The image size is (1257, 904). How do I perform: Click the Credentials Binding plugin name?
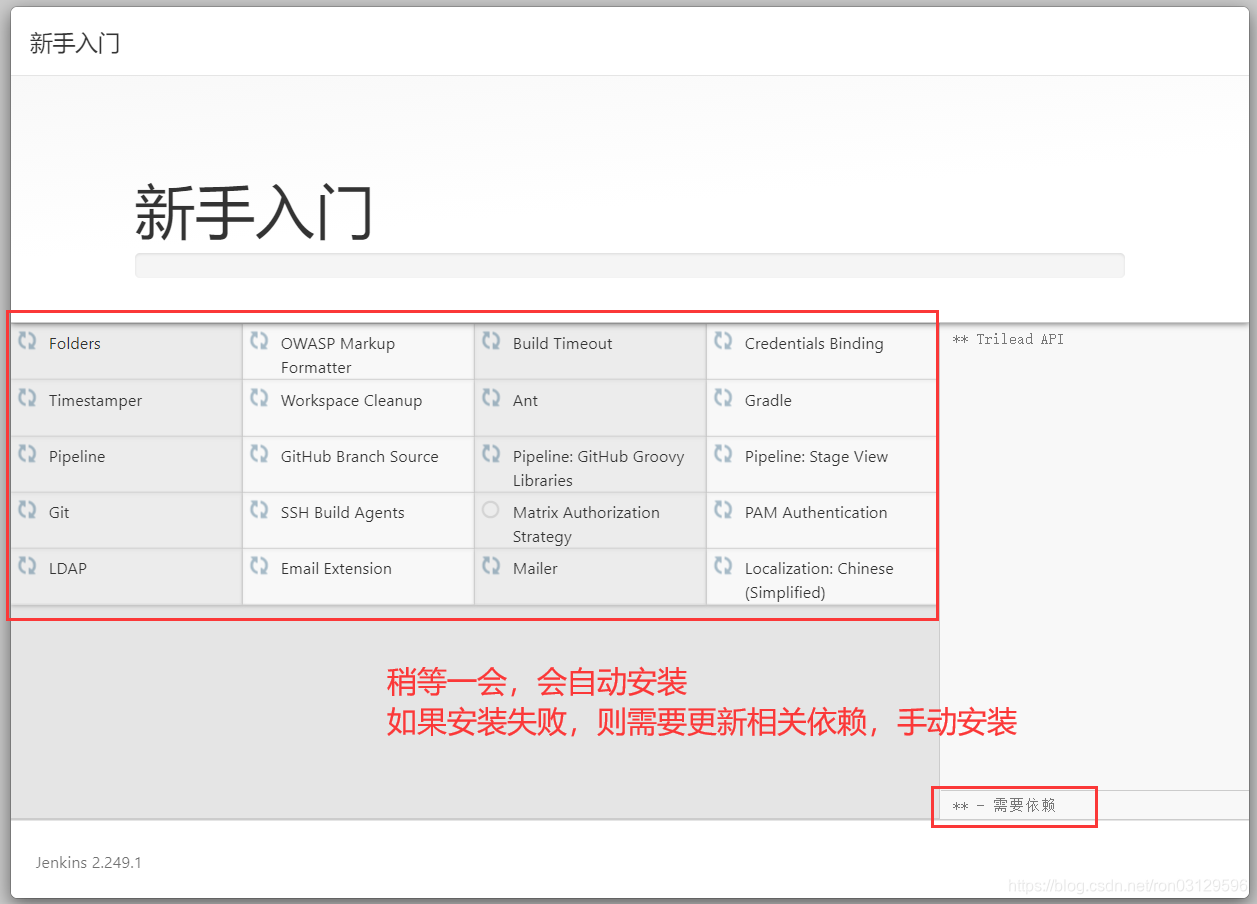(x=814, y=343)
